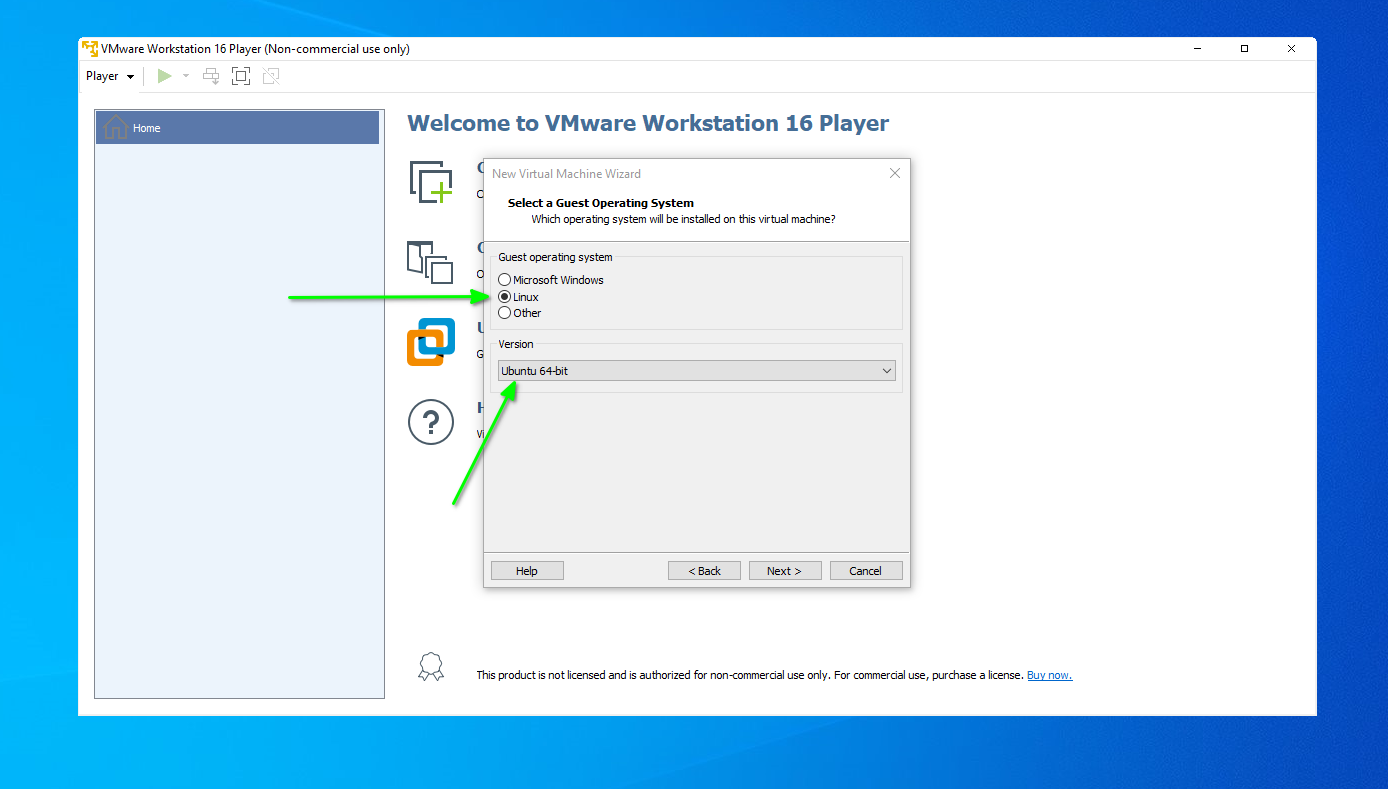1388x789 pixels.
Task: Select the Linux guest operating system
Action: (504, 296)
